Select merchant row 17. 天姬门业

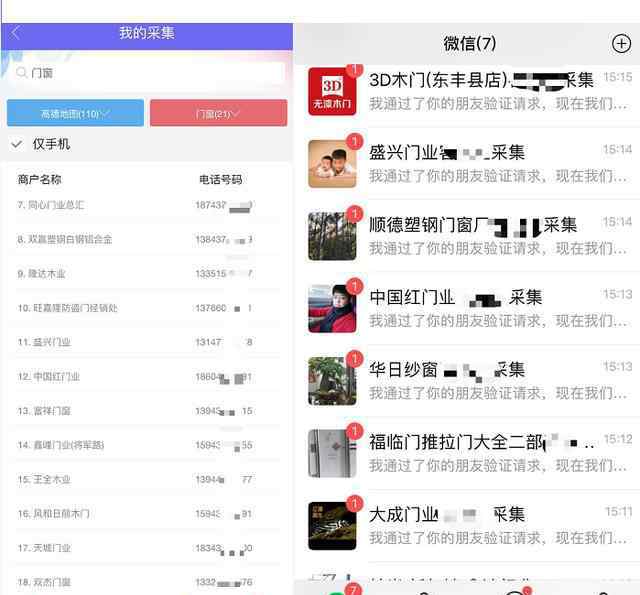pyautogui.click(x=147, y=548)
